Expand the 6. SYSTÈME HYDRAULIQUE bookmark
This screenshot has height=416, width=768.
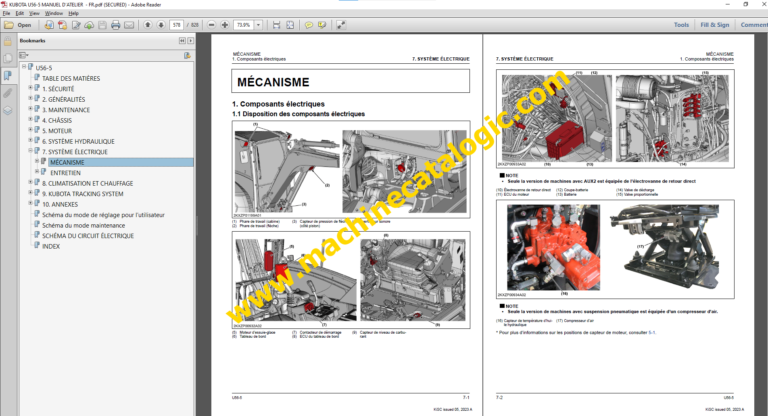pos(30,140)
